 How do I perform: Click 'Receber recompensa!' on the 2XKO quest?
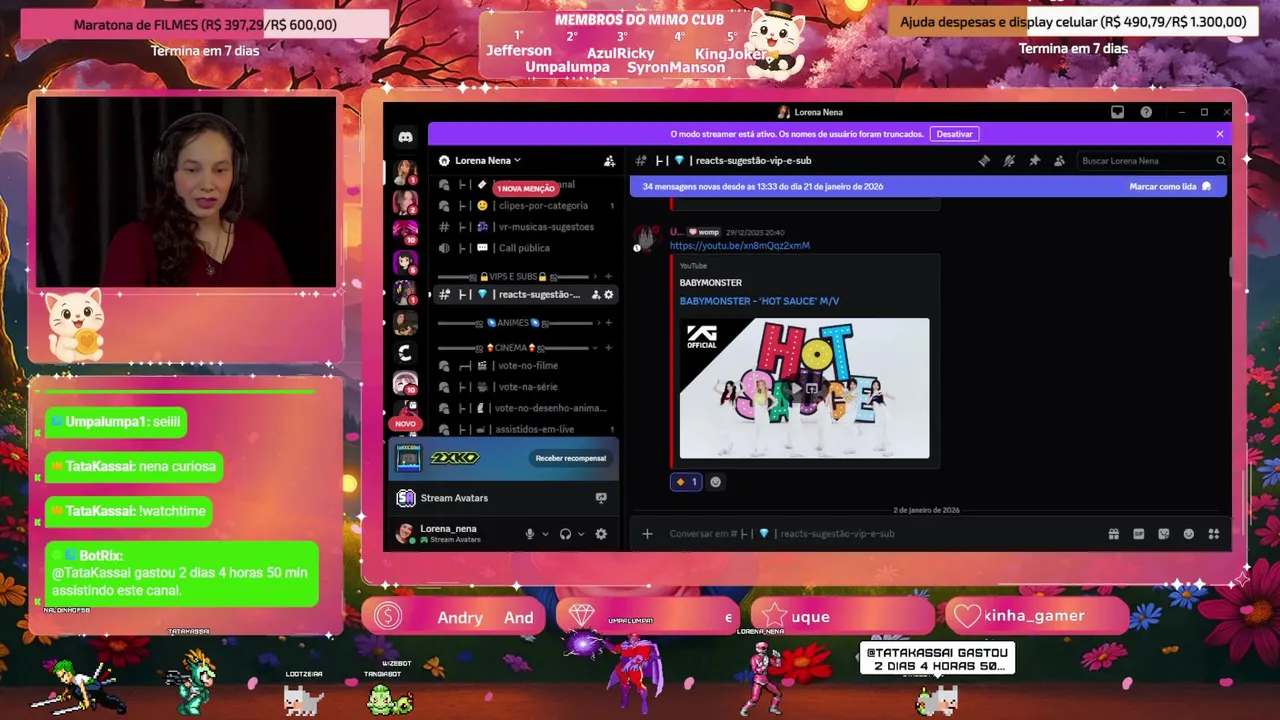570,458
